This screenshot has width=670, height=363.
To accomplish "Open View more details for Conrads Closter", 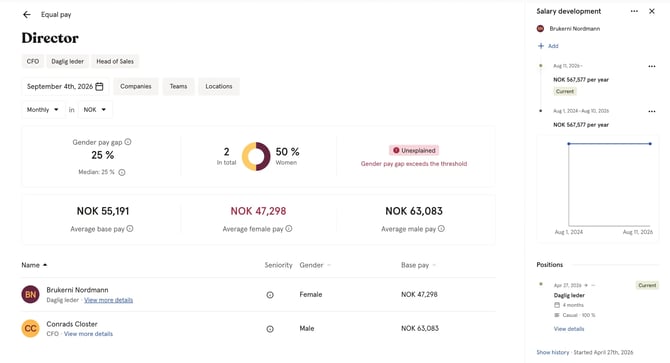I will pos(88,334).
